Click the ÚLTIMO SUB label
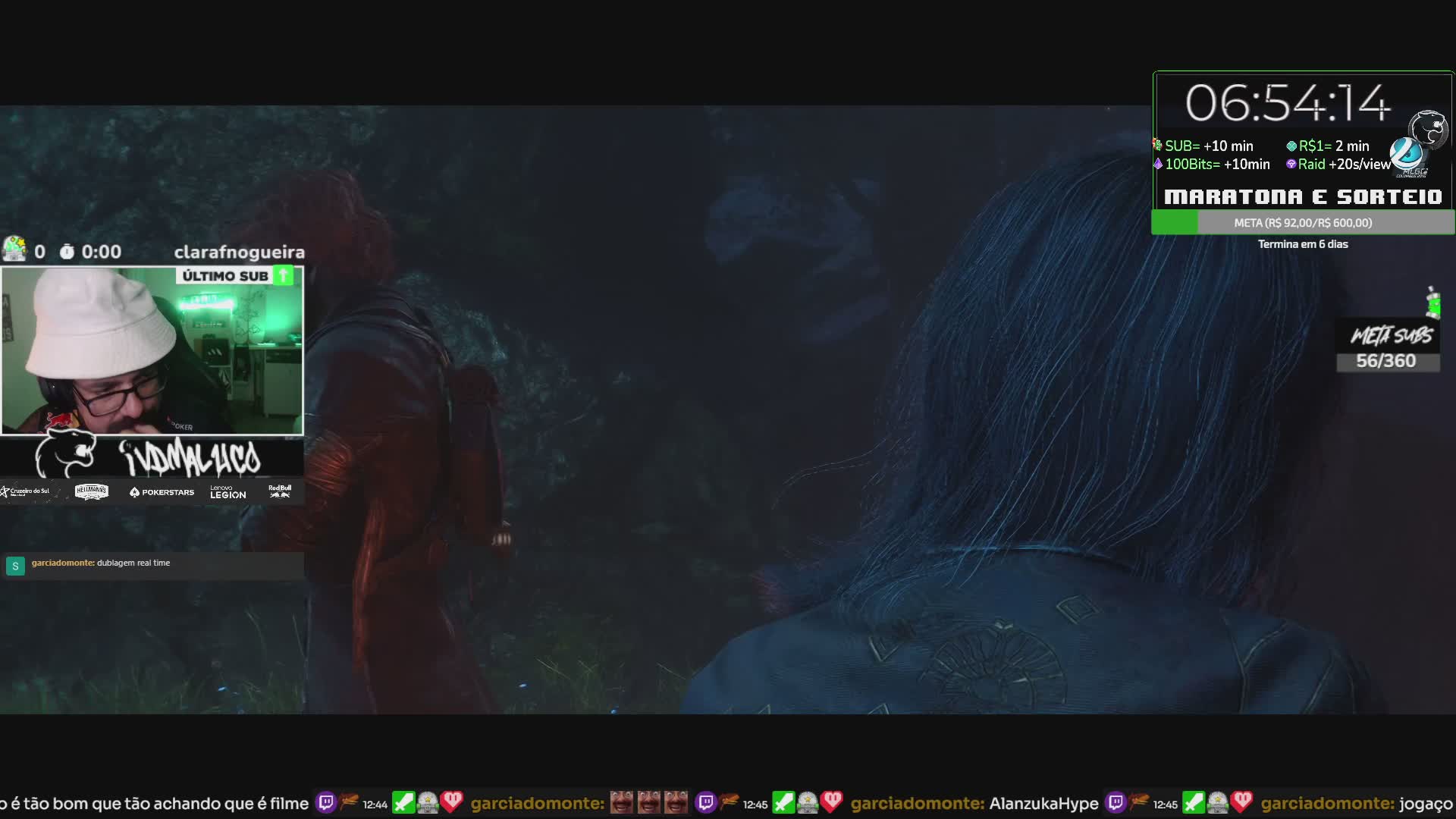 point(225,276)
